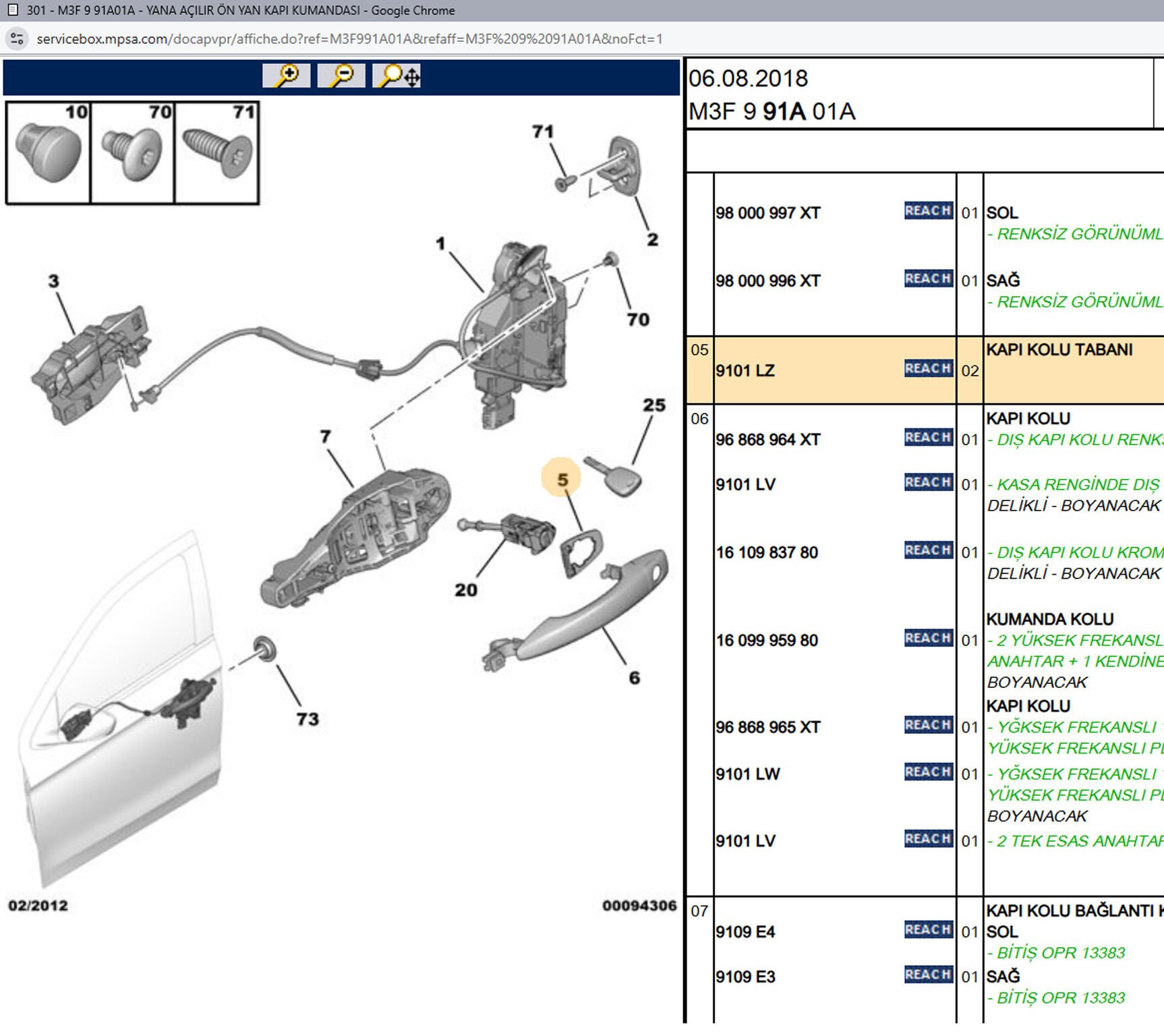Select callout 73 grommet label

coord(308,719)
